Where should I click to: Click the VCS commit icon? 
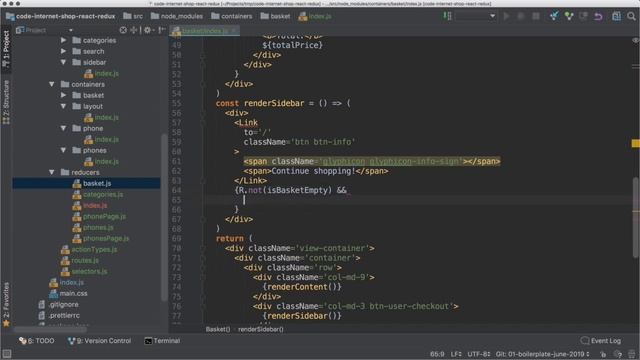point(569,16)
